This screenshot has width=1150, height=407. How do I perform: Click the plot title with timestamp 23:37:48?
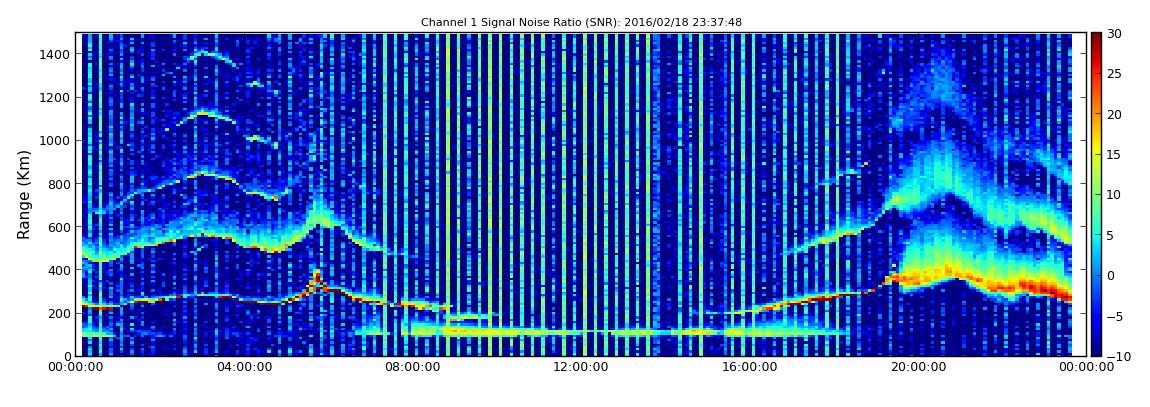click(x=581, y=23)
